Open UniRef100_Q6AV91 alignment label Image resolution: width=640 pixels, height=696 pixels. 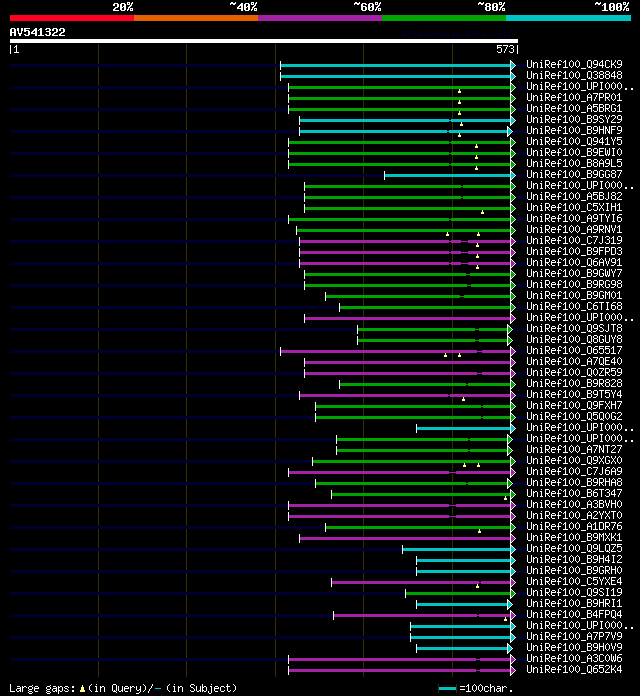(x=574, y=262)
